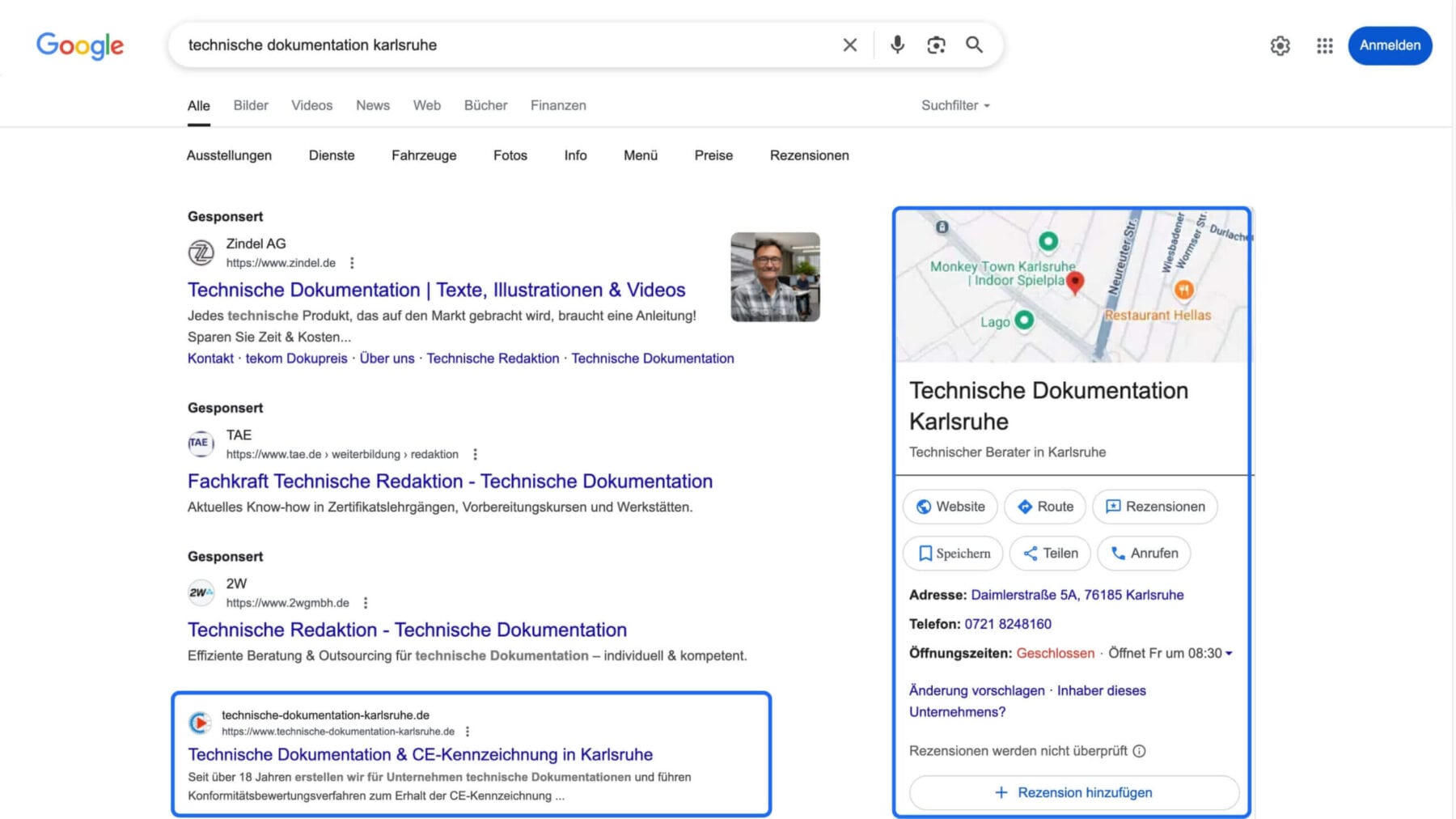Clear the search query with the X icon

pyautogui.click(x=849, y=45)
